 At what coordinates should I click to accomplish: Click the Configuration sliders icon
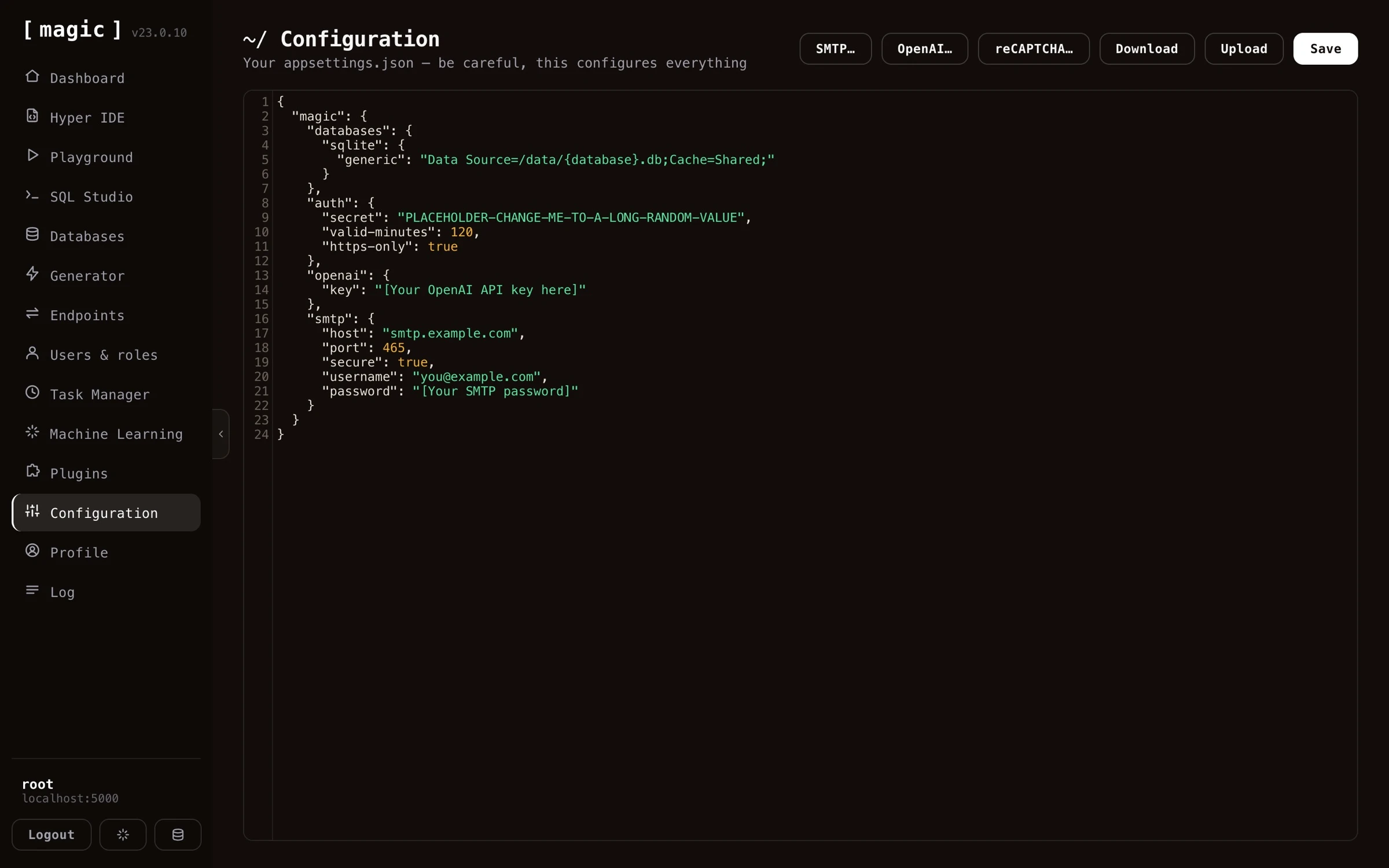pyautogui.click(x=32, y=511)
